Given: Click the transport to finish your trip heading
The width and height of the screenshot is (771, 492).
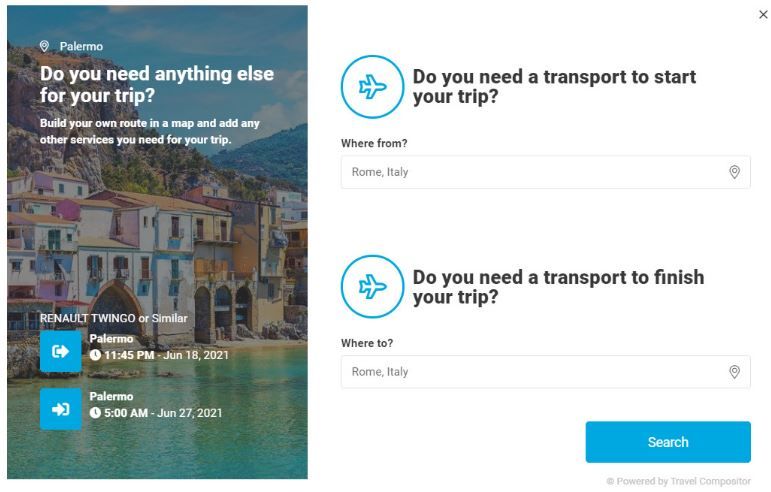Looking at the screenshot, I should click(558, 287).
